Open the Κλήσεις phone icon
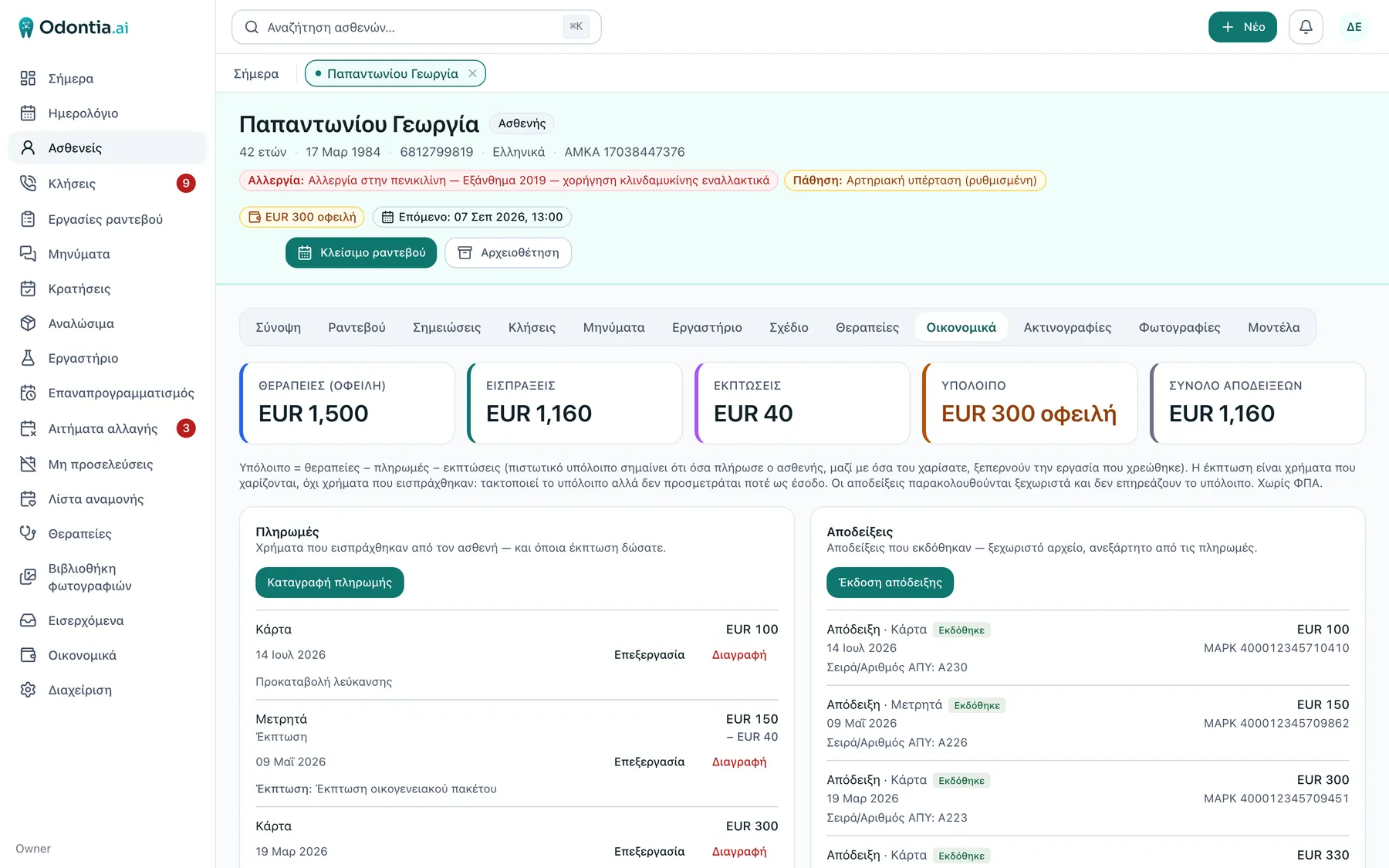Viewport: 1389px width, 868px height. tap(28, 184)
